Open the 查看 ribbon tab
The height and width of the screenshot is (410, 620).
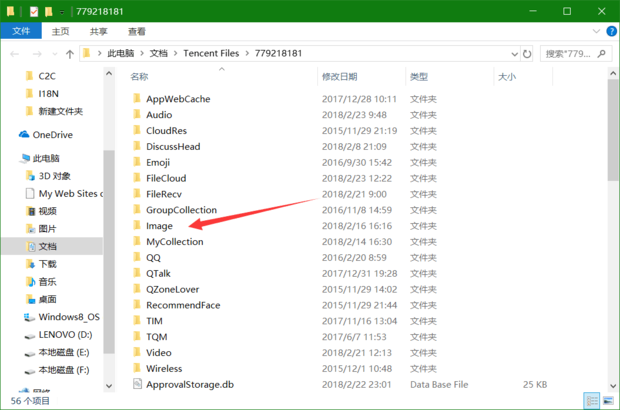[x=137, y=31]
